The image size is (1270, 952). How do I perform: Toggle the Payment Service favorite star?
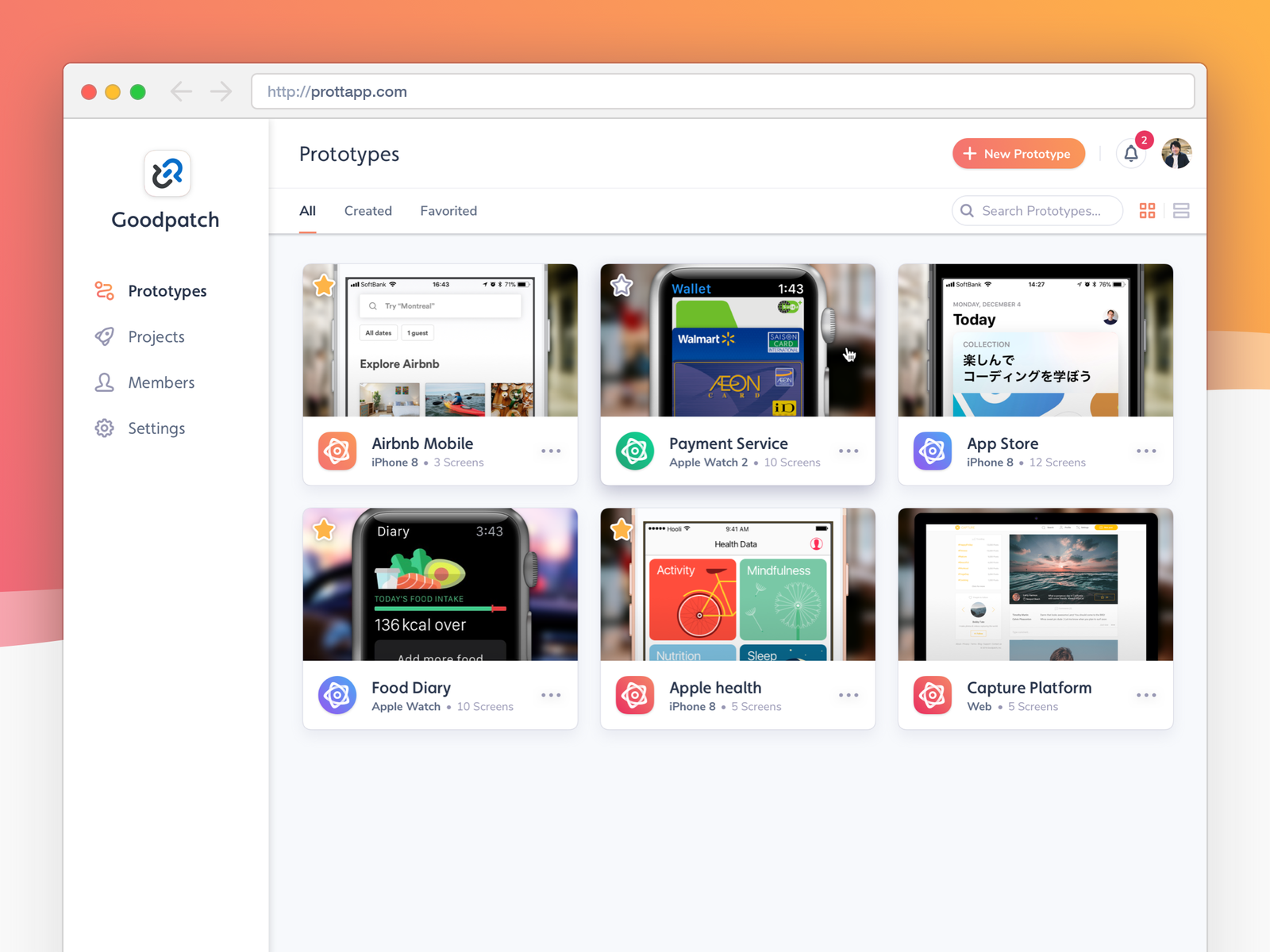(x=621, y=285)
